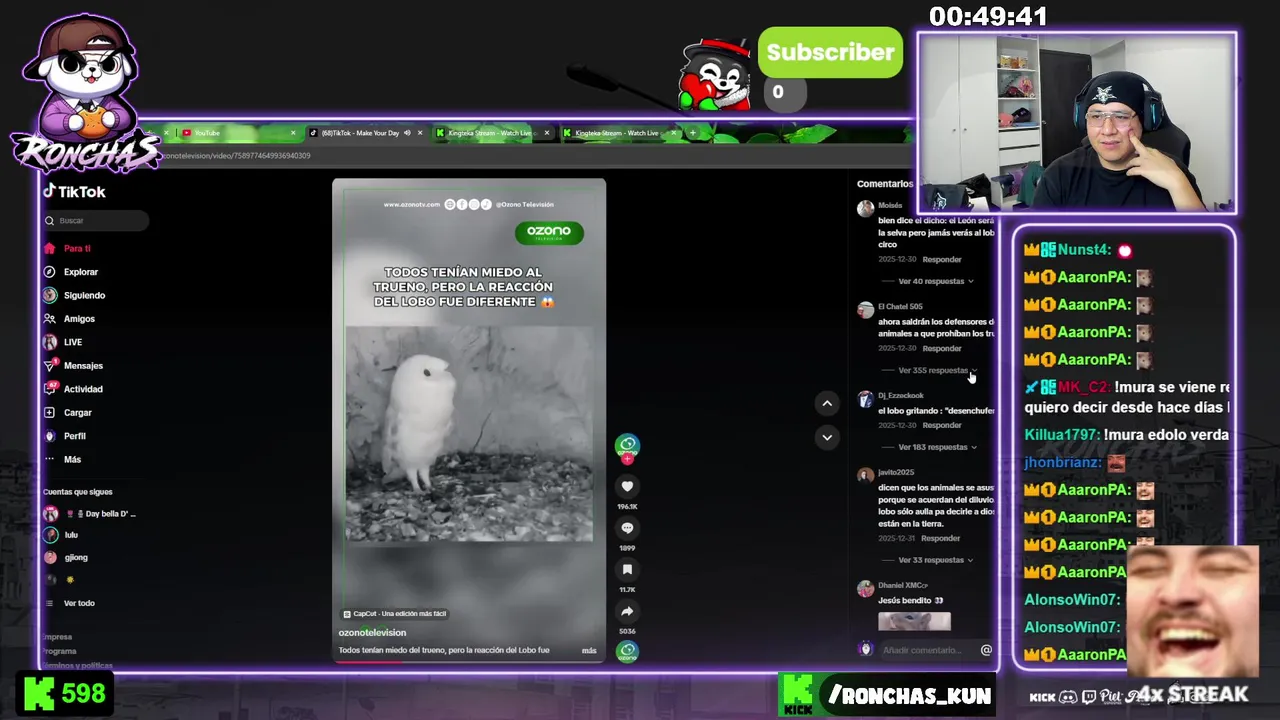The width and height of the screenshot is (1280, 720).
Task: Click the Cargar upload icon
Action: tap(50, 412)
